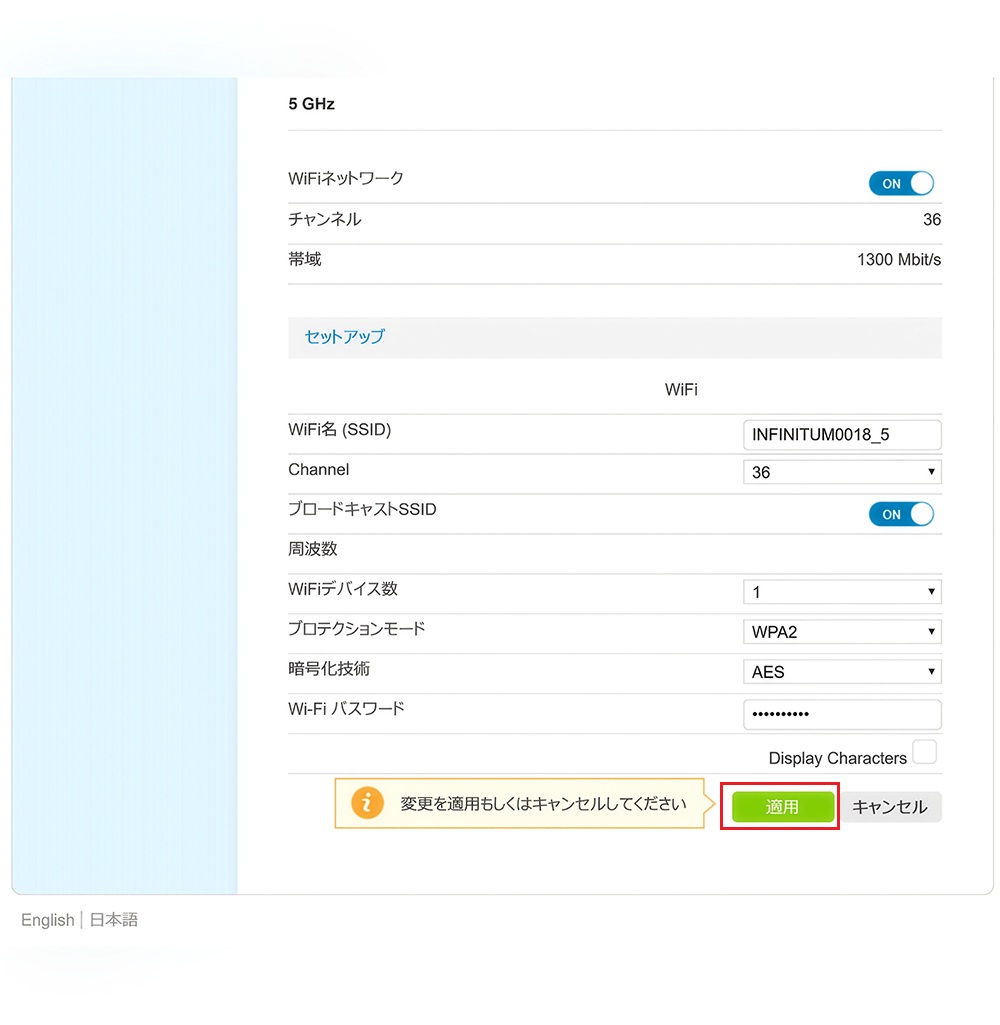This screenshot has height=1025, width=1000.
Task: Open the Channel dropdown showing 36
Action: [x=842, y=472]
